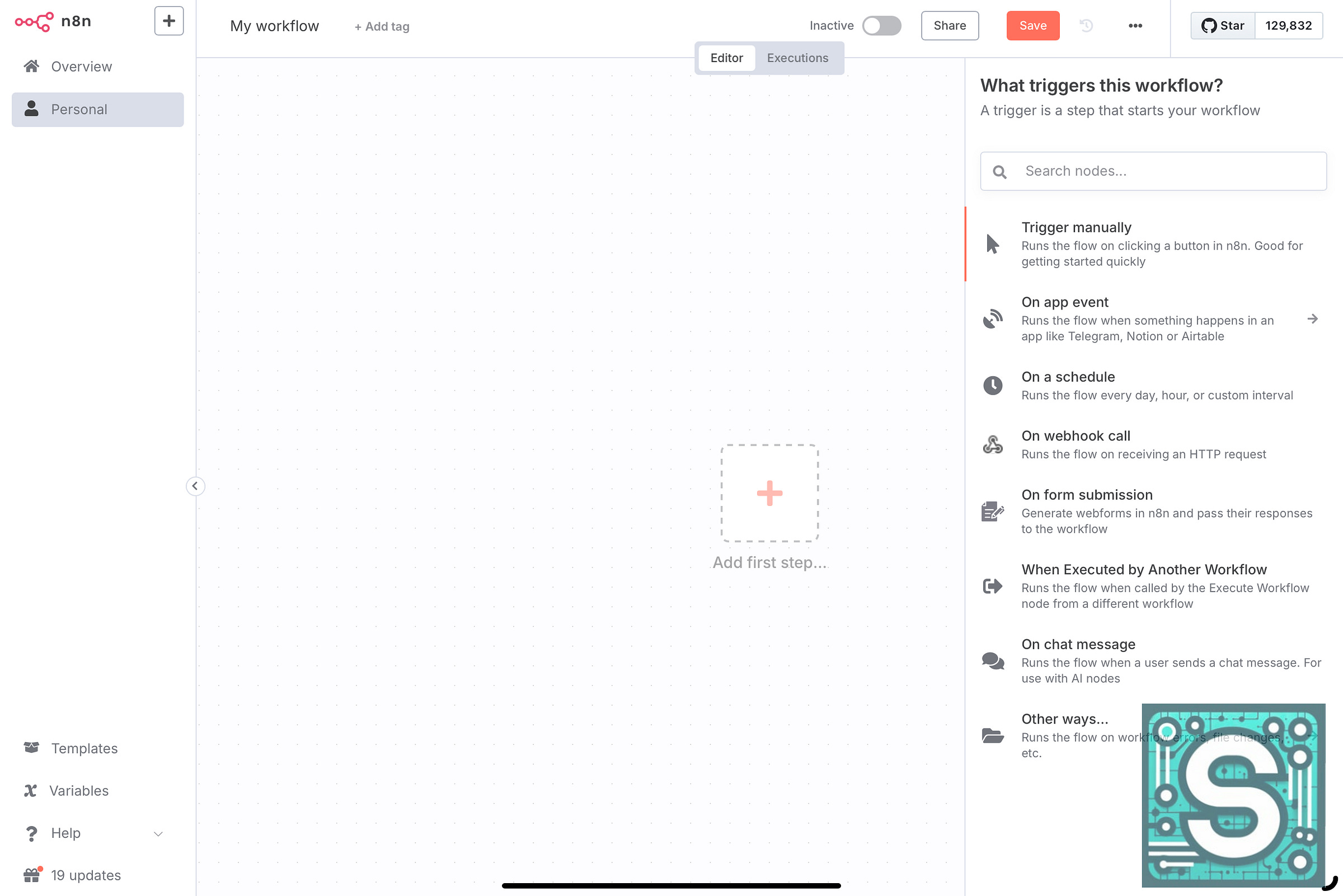Click the GitHub Star button
The height and width of the screenshot is (896, 1343).
1223,26
